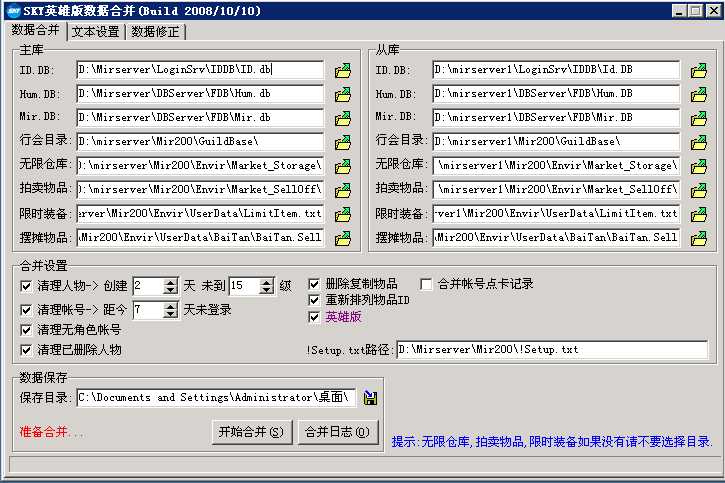Click the !Setup.txt path input field
The image size is (725, 483).
[x=551, y=350]
